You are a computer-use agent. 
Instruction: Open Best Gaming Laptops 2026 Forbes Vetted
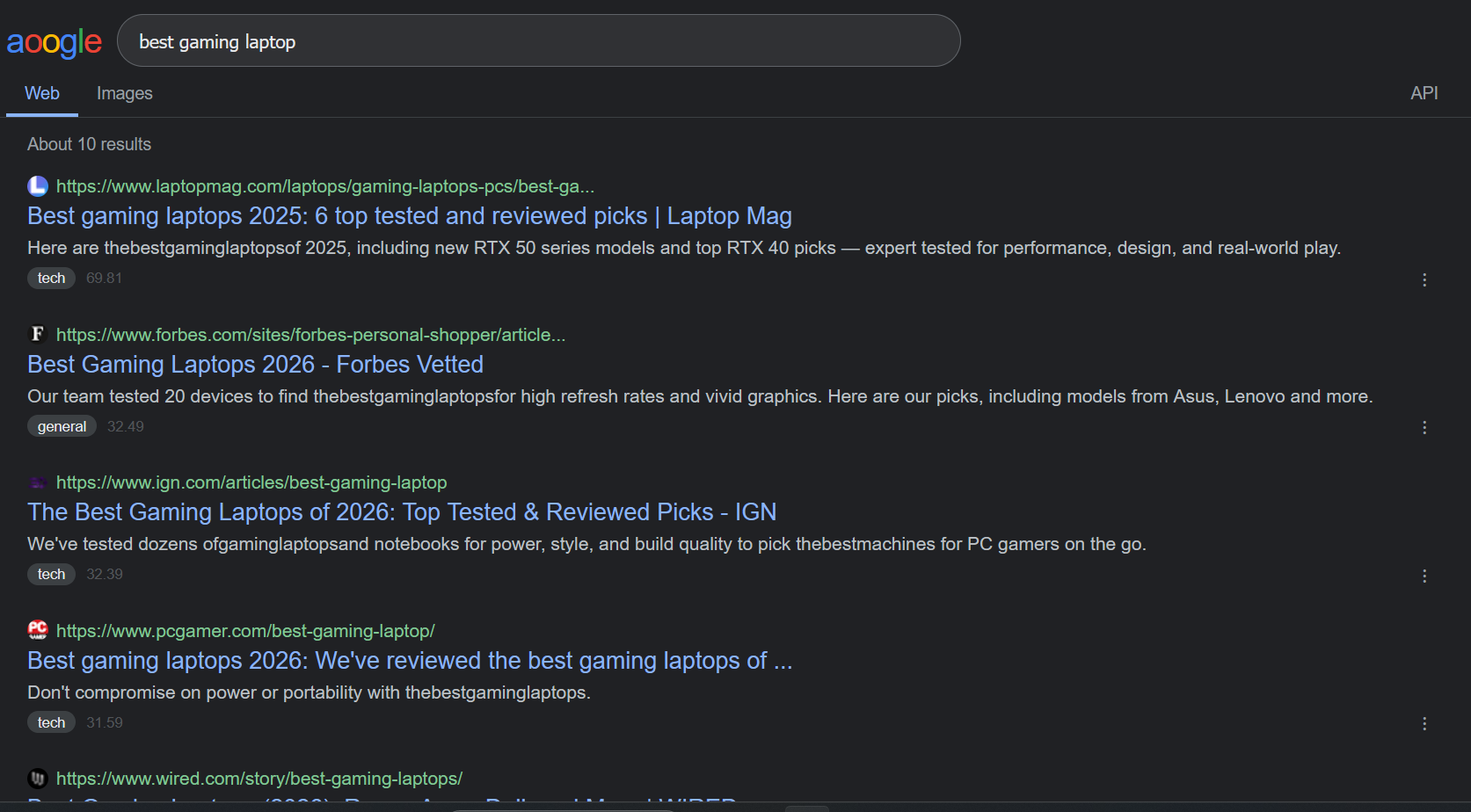pyautogui.click(x=255, y=365)
